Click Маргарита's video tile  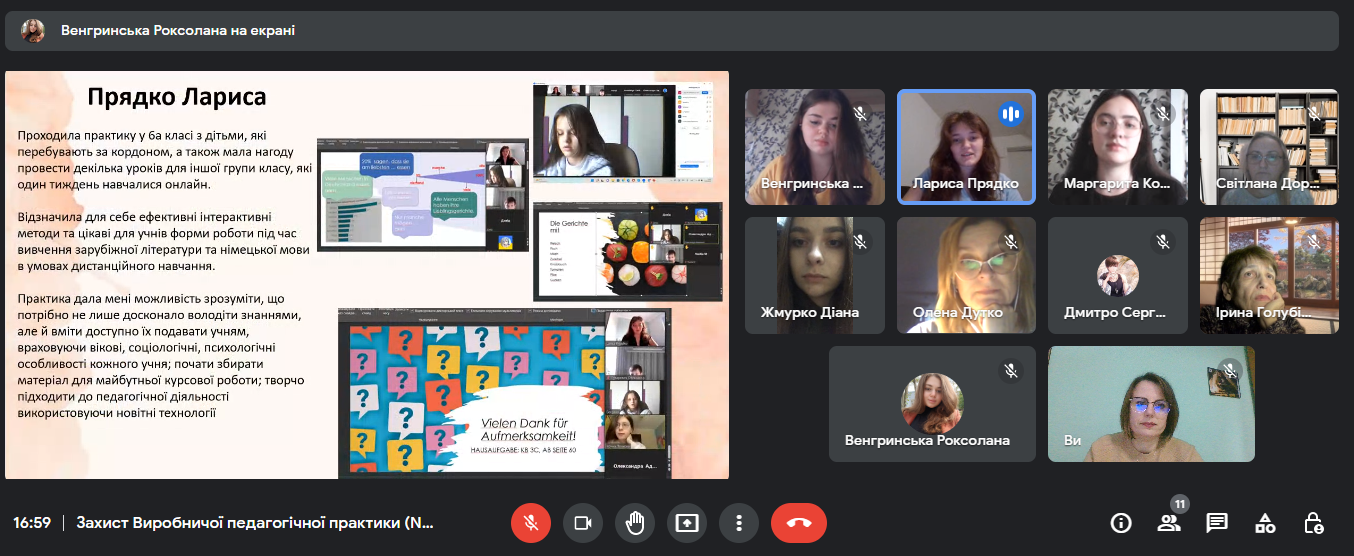pos(1117,147)
